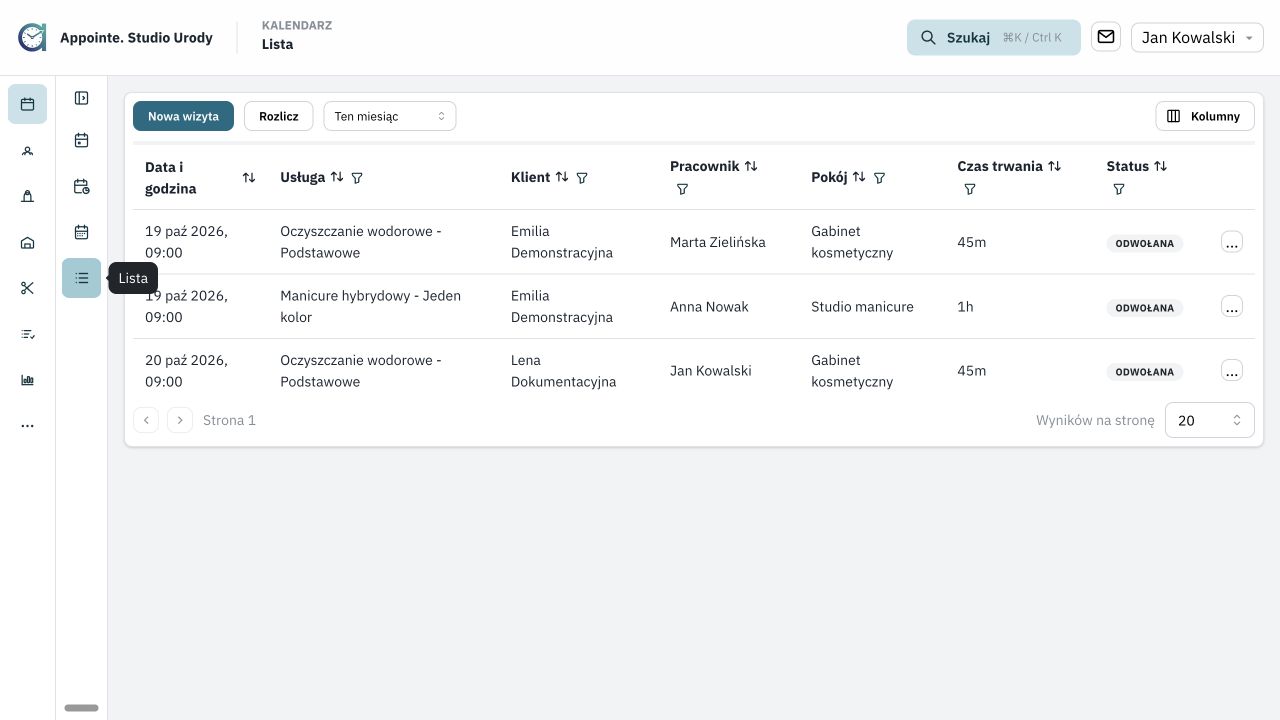This screenshot has height=720, width=1280.
Task: Open row actions for Lena Dokumentacyjna visit
Action: click(x=1232, y=370)
